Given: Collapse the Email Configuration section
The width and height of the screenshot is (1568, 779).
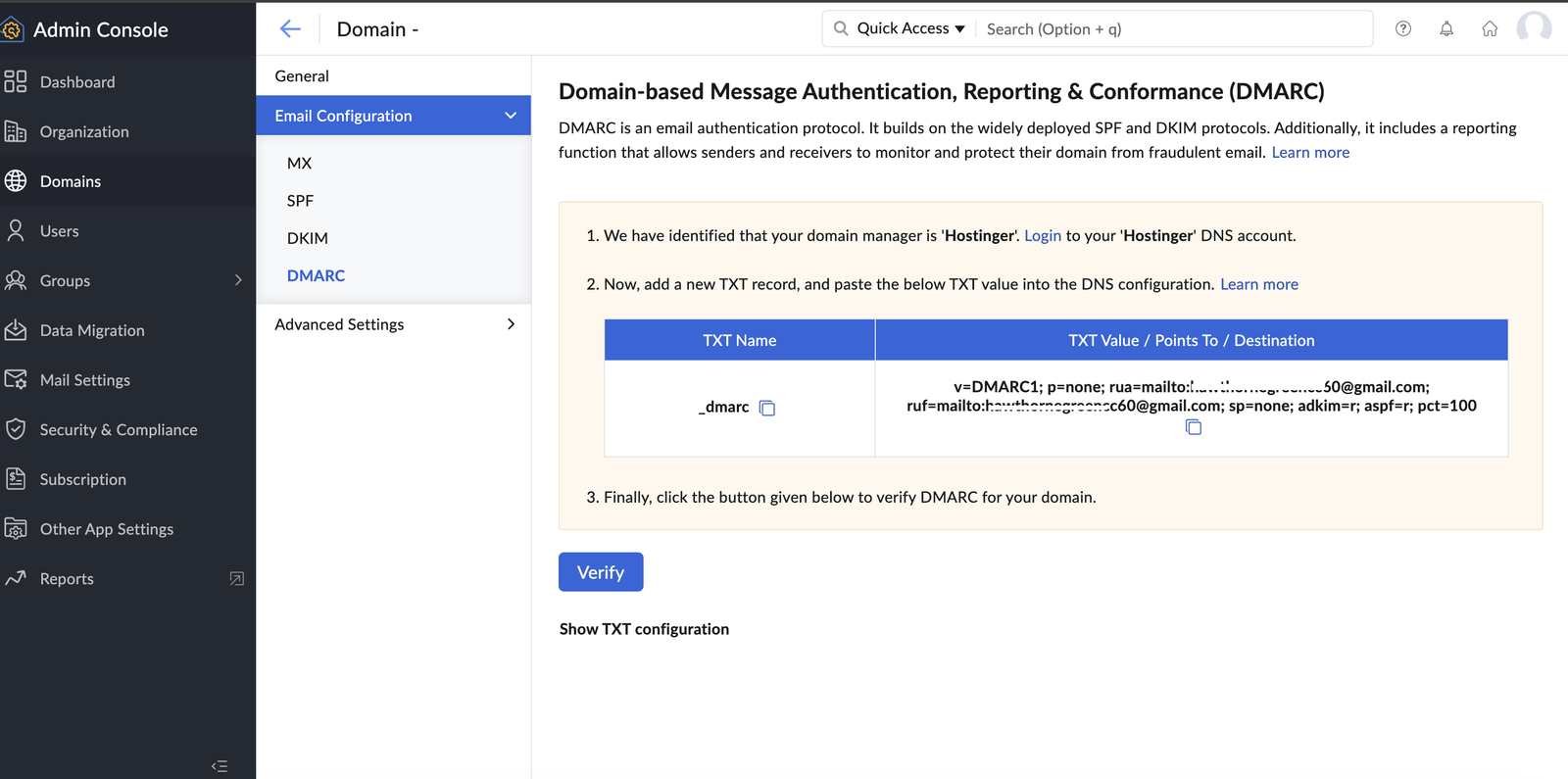Looking at the screenshot, I should [510, 116].
